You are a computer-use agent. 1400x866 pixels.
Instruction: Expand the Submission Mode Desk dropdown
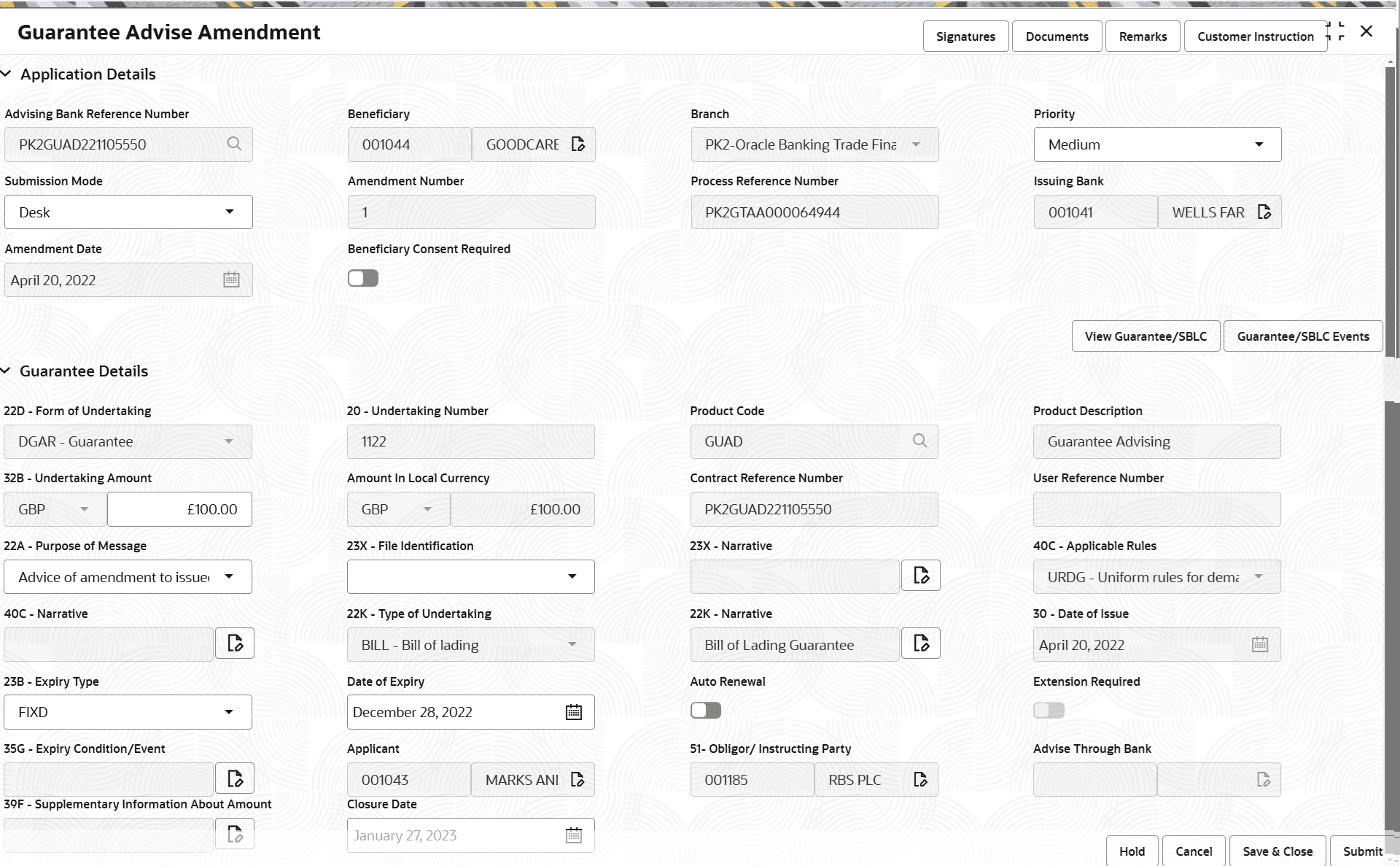coord(128,212)
